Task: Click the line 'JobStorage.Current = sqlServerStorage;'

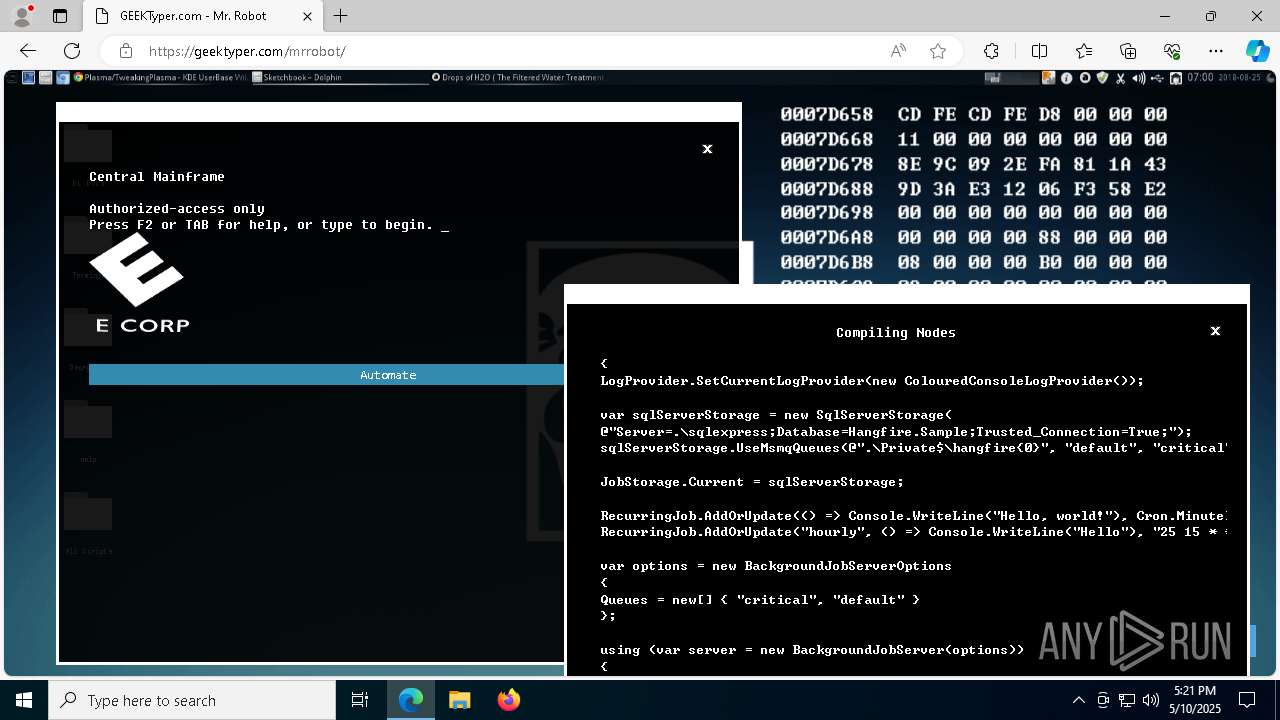Action: pyautogui.click(x=752, y=482)
